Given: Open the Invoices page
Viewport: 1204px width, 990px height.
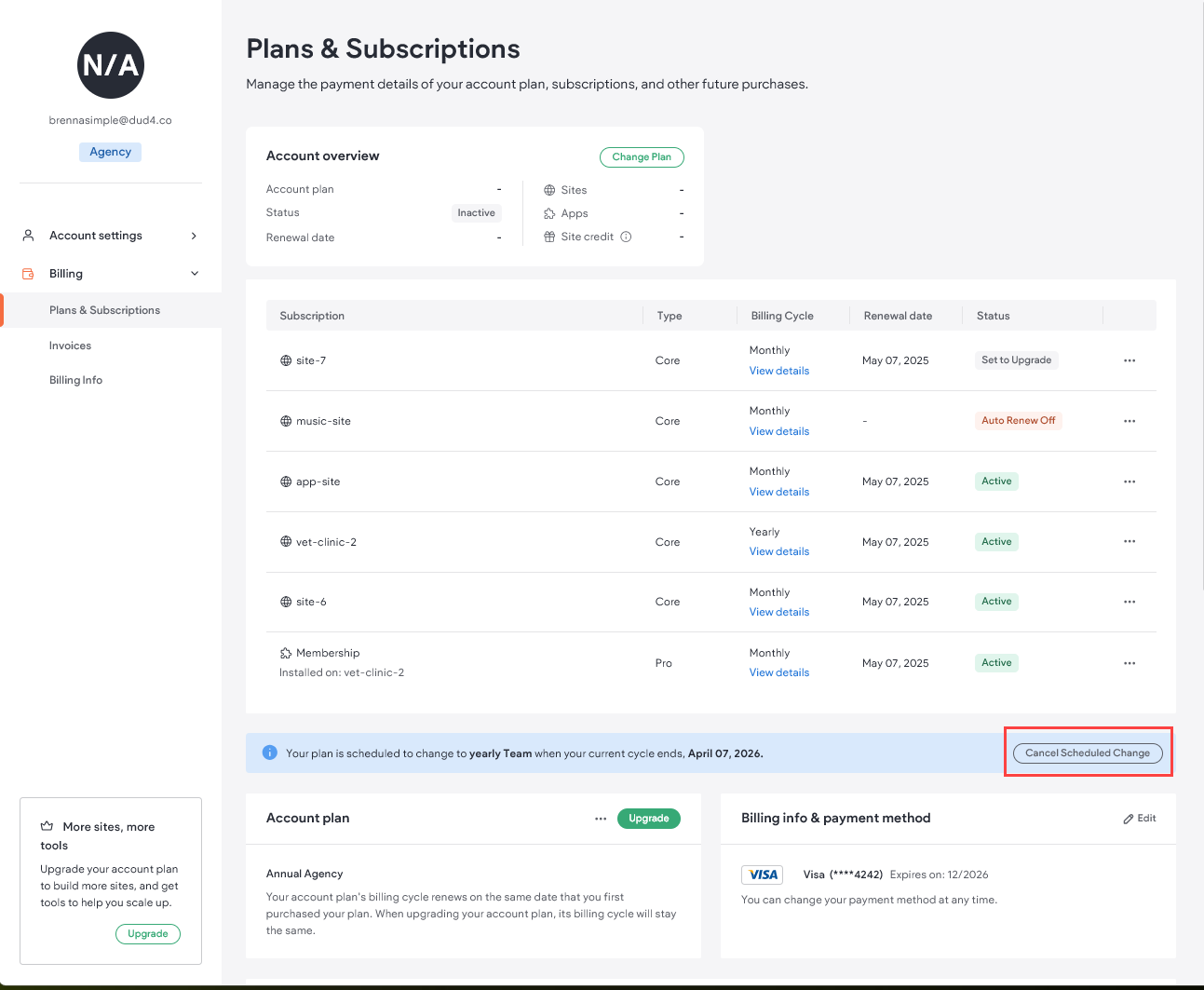Looking at the screenshot, I should point(71,346).
